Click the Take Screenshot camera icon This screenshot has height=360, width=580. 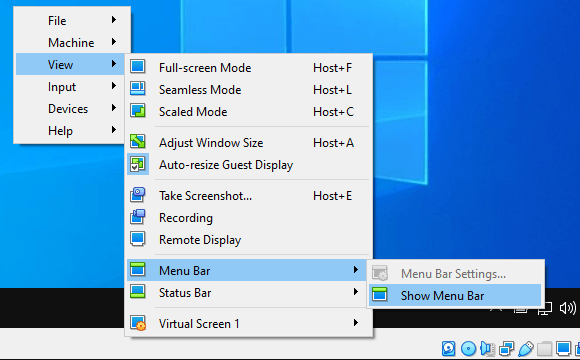(138, 195)
